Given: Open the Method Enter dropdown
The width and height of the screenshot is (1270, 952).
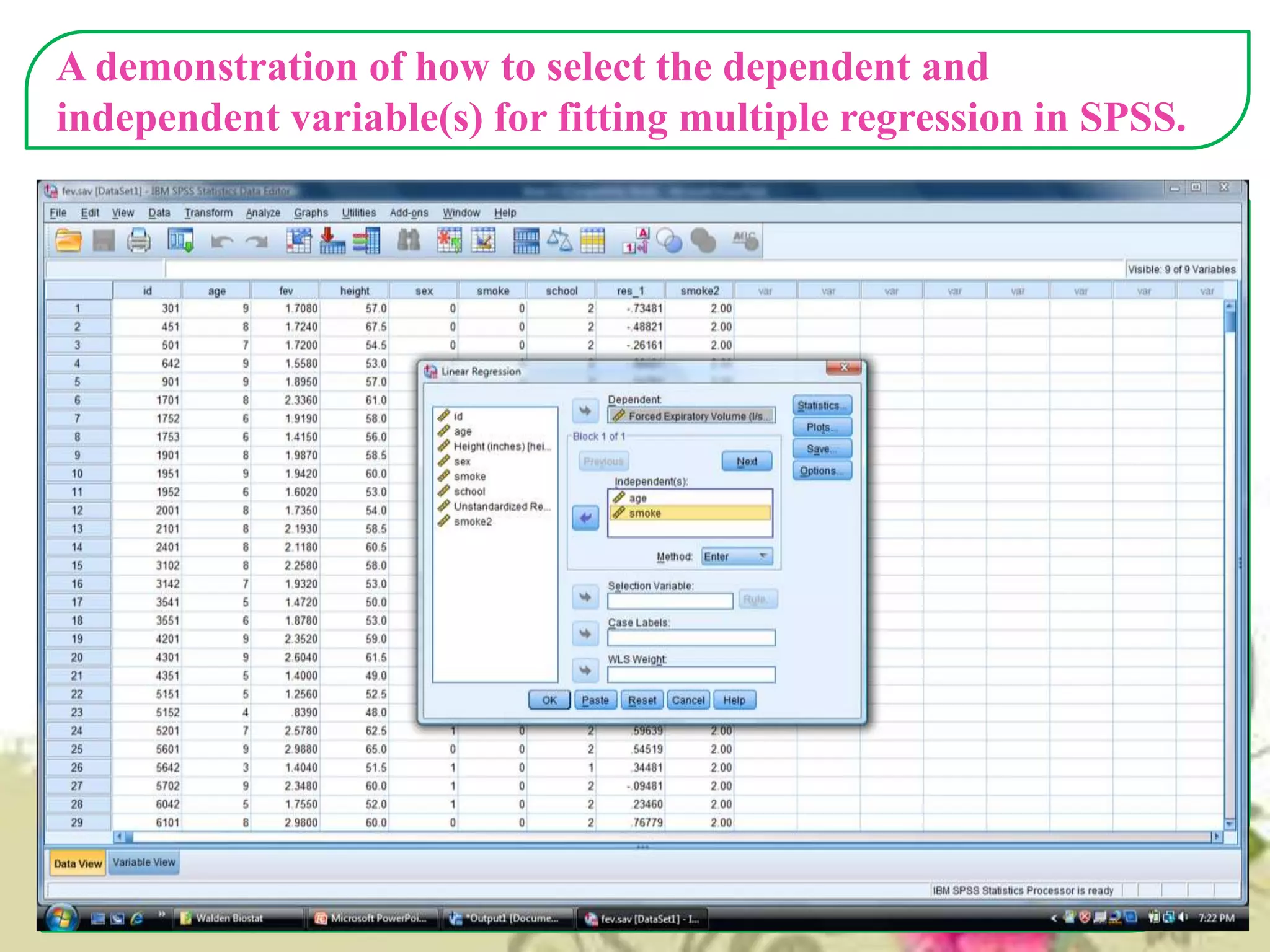Looking at the screenshot, I should (737, 557).
